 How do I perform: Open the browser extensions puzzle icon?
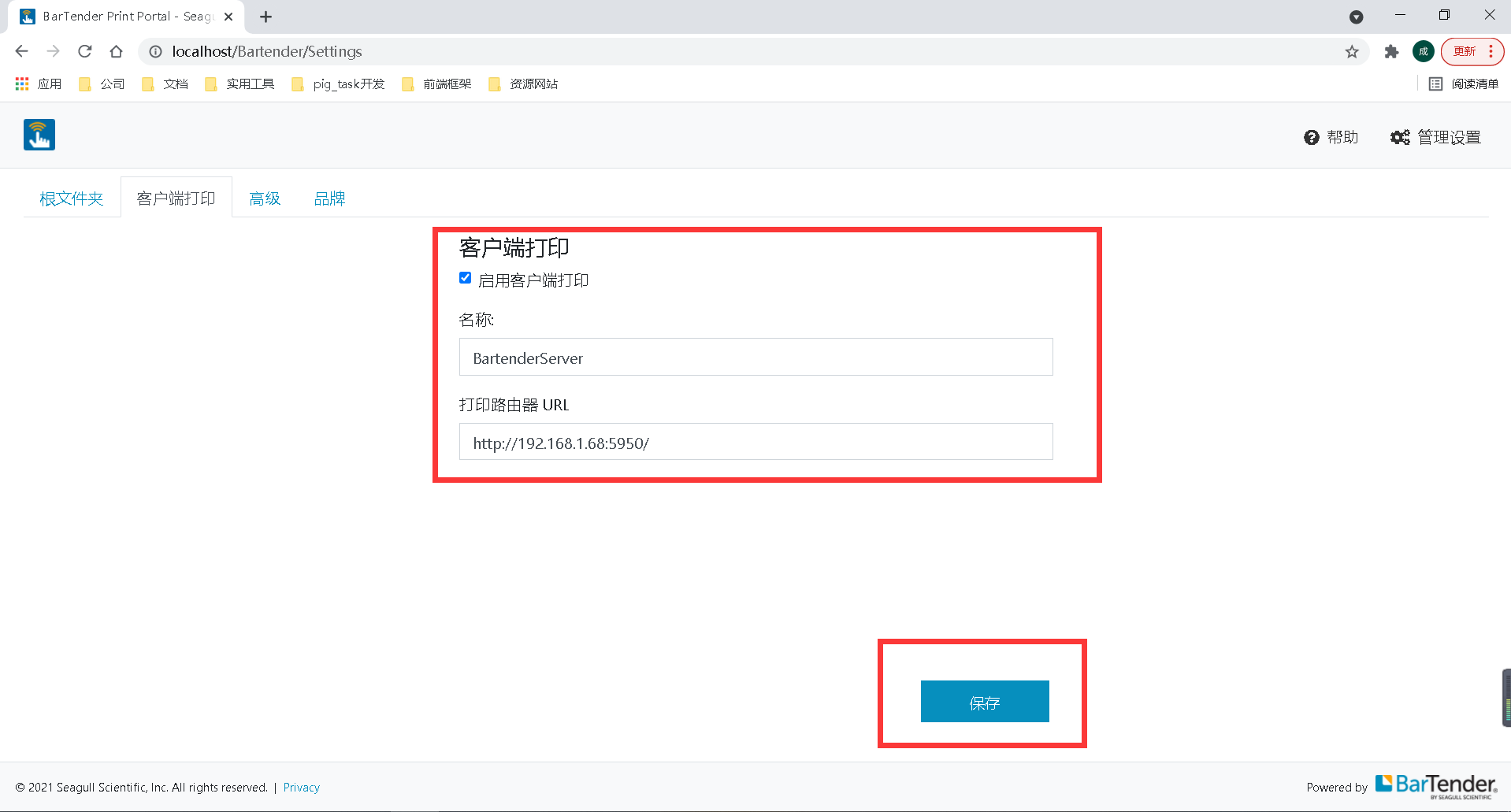pyautogui.click(x=1391, y=52)
